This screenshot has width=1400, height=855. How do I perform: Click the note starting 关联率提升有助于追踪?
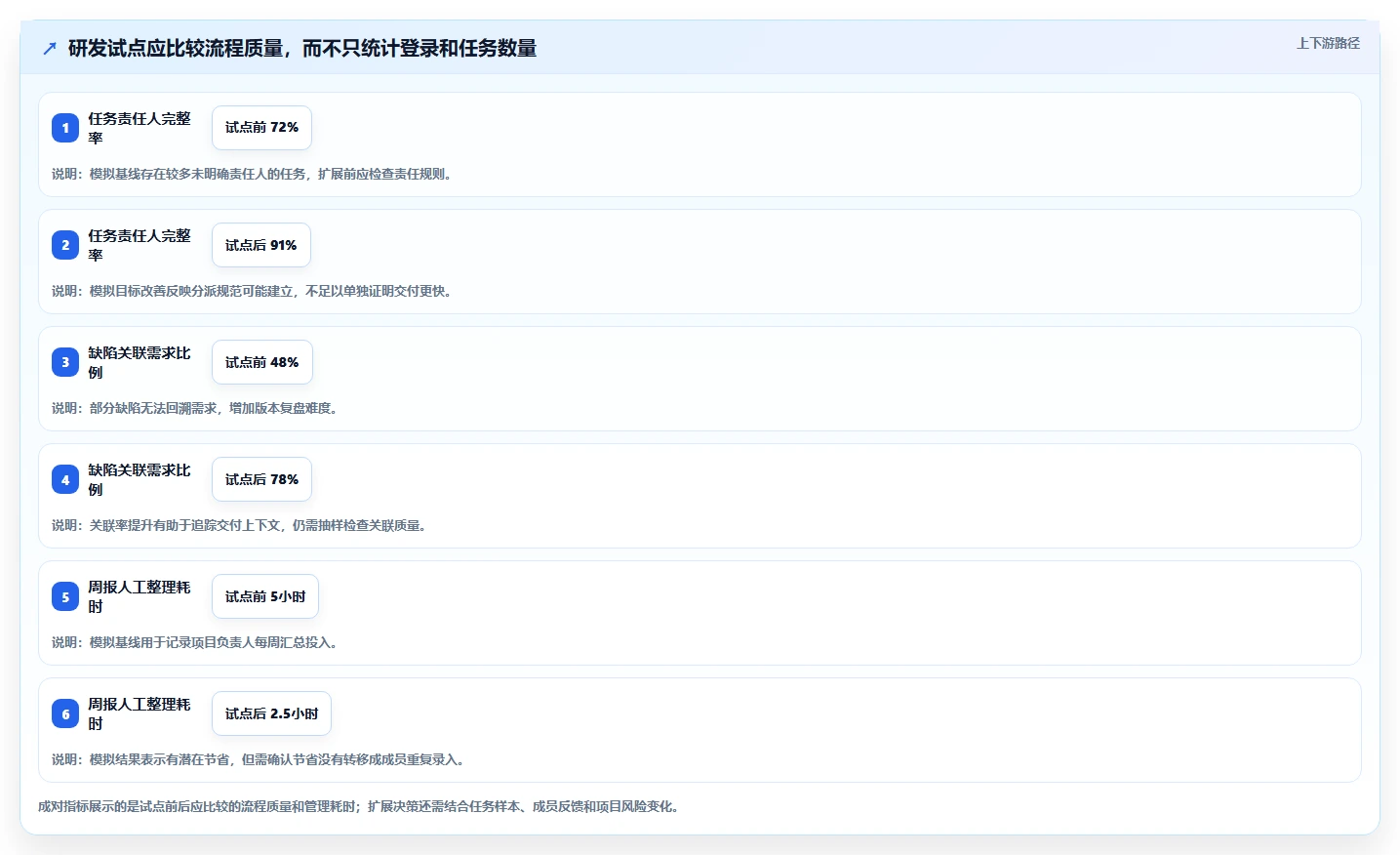click(x=241, y=525)
